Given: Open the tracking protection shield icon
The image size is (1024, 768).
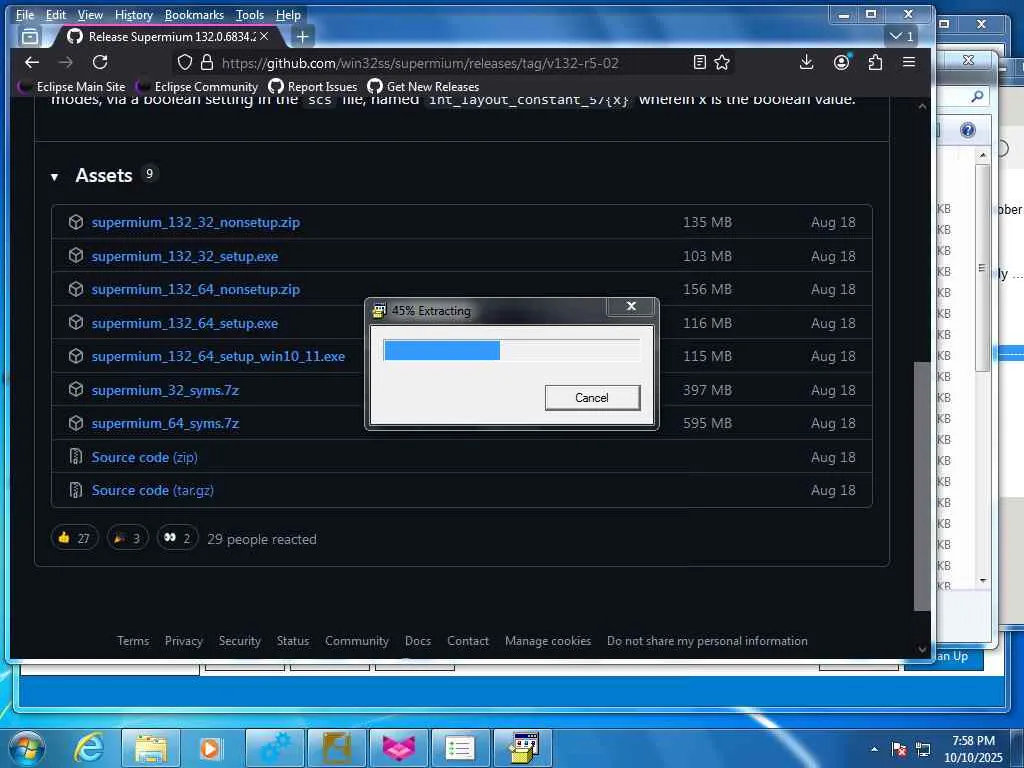Looking at the screenshot, I should click(x=185, y=63).
